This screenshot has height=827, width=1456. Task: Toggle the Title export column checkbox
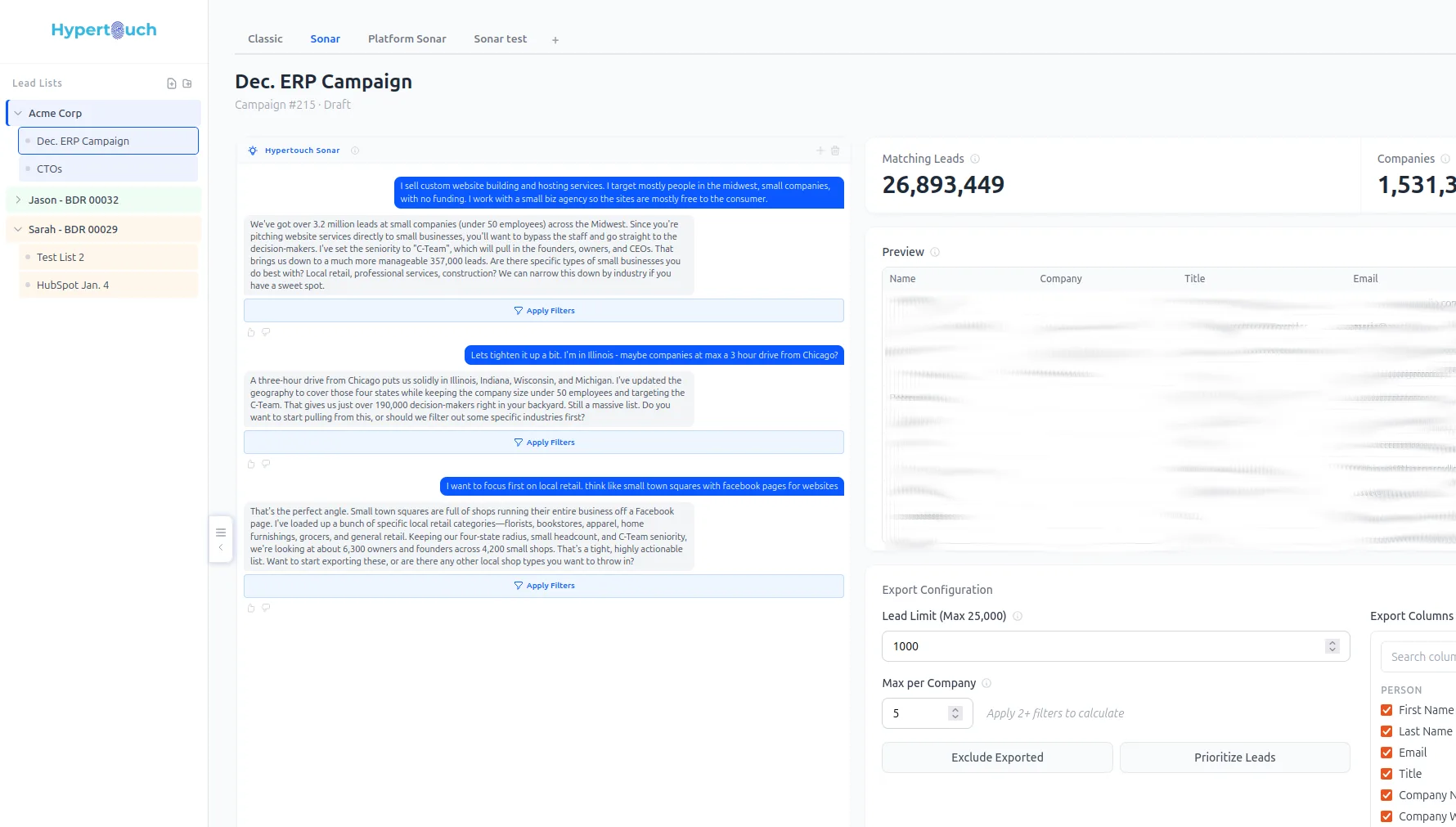point(1386,774)
